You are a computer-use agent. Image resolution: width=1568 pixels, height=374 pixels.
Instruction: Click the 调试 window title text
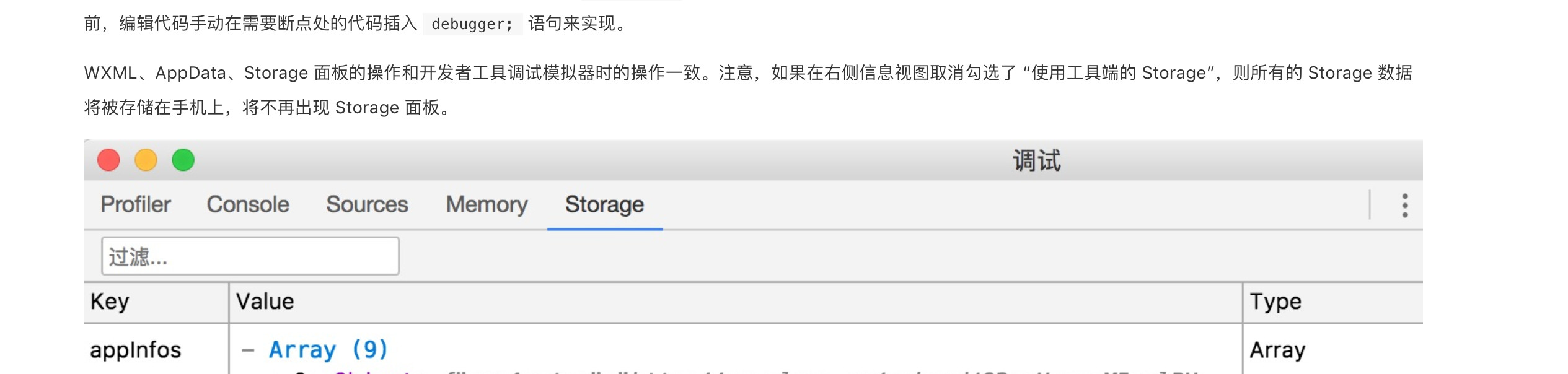1036,160
